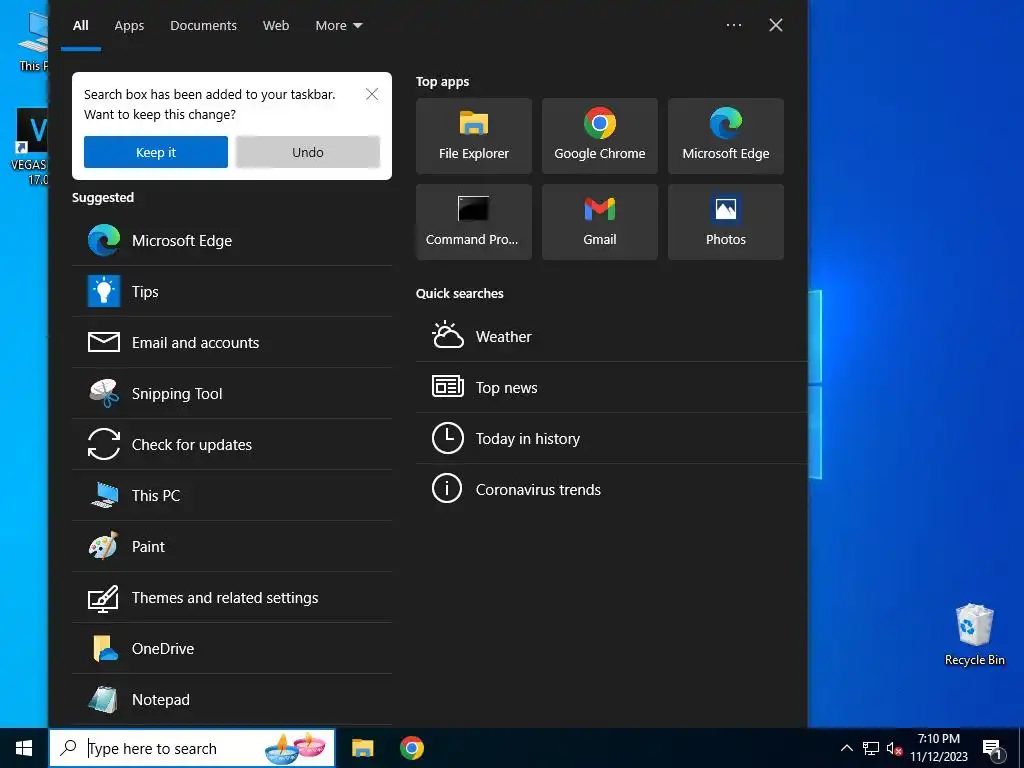Viewport: 1024px width, 768px height.
Task: Open Microsoft Edge in Suggested list
Action: click(232, 240)
